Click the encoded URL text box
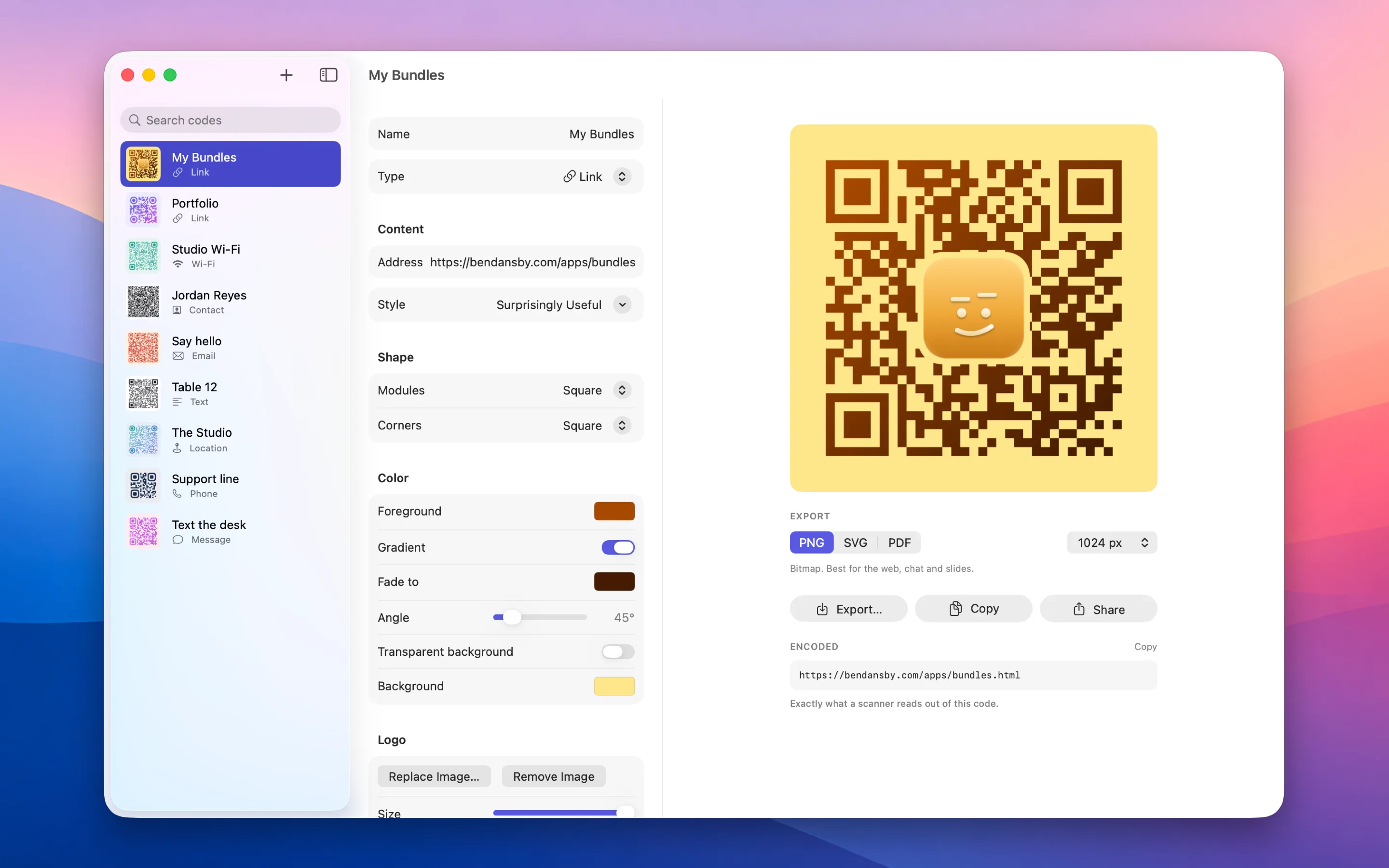1389x868 pixels. tap(973, 675)
